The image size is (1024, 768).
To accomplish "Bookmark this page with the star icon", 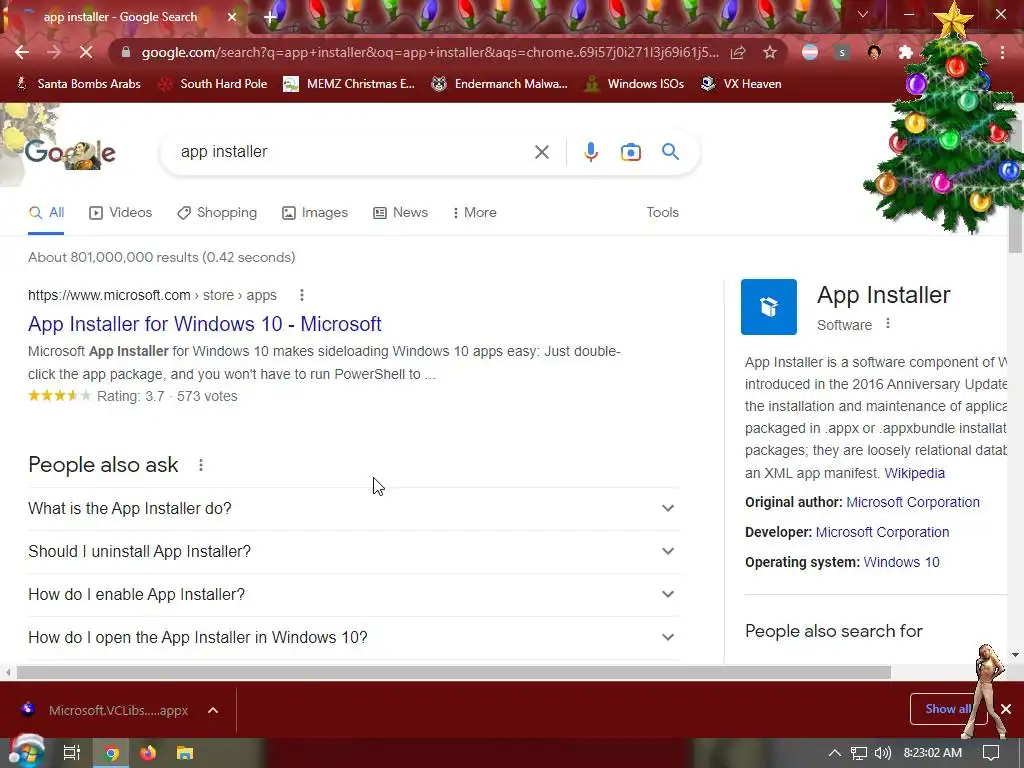I will [770, 52].
